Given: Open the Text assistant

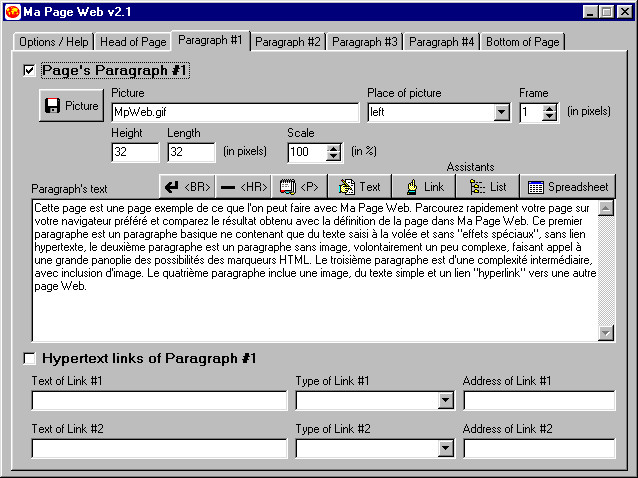Looking at the screenshot, I should point(360,187).
